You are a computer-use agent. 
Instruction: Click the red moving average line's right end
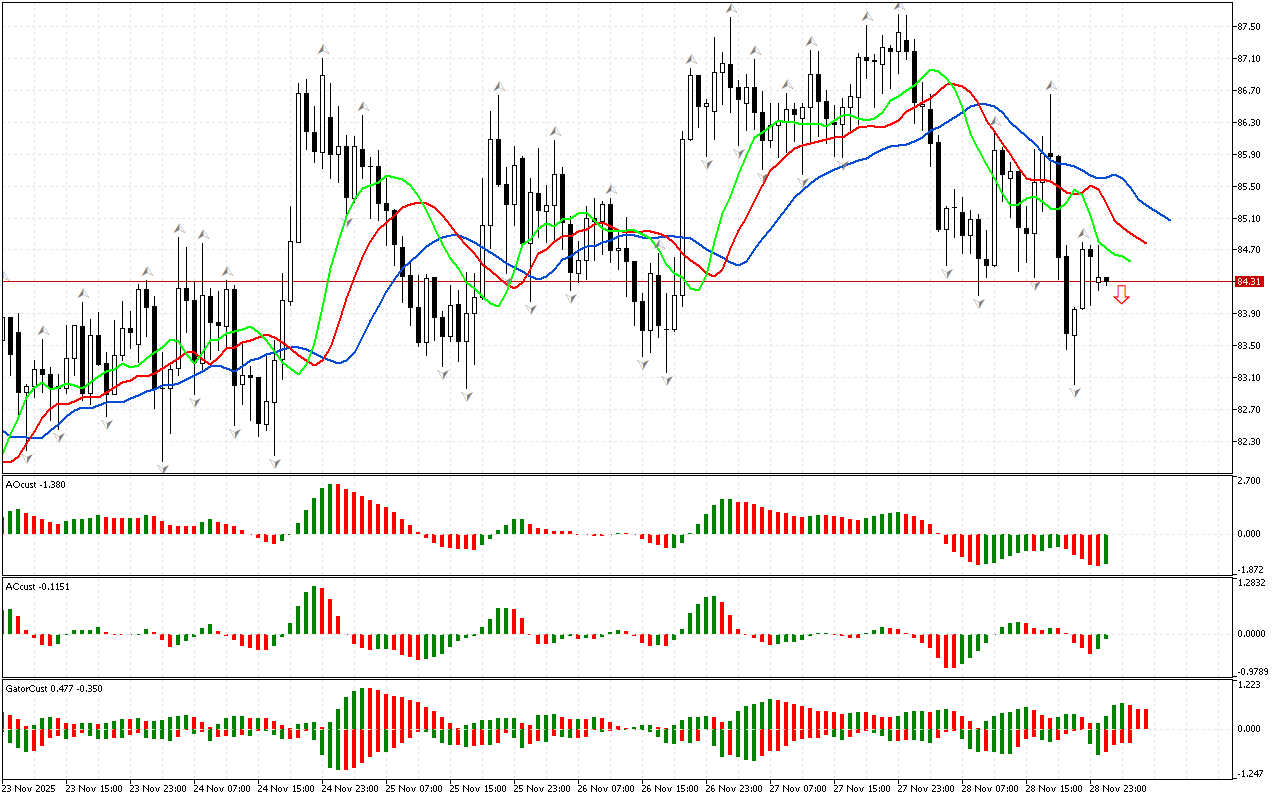point(1144,243)
